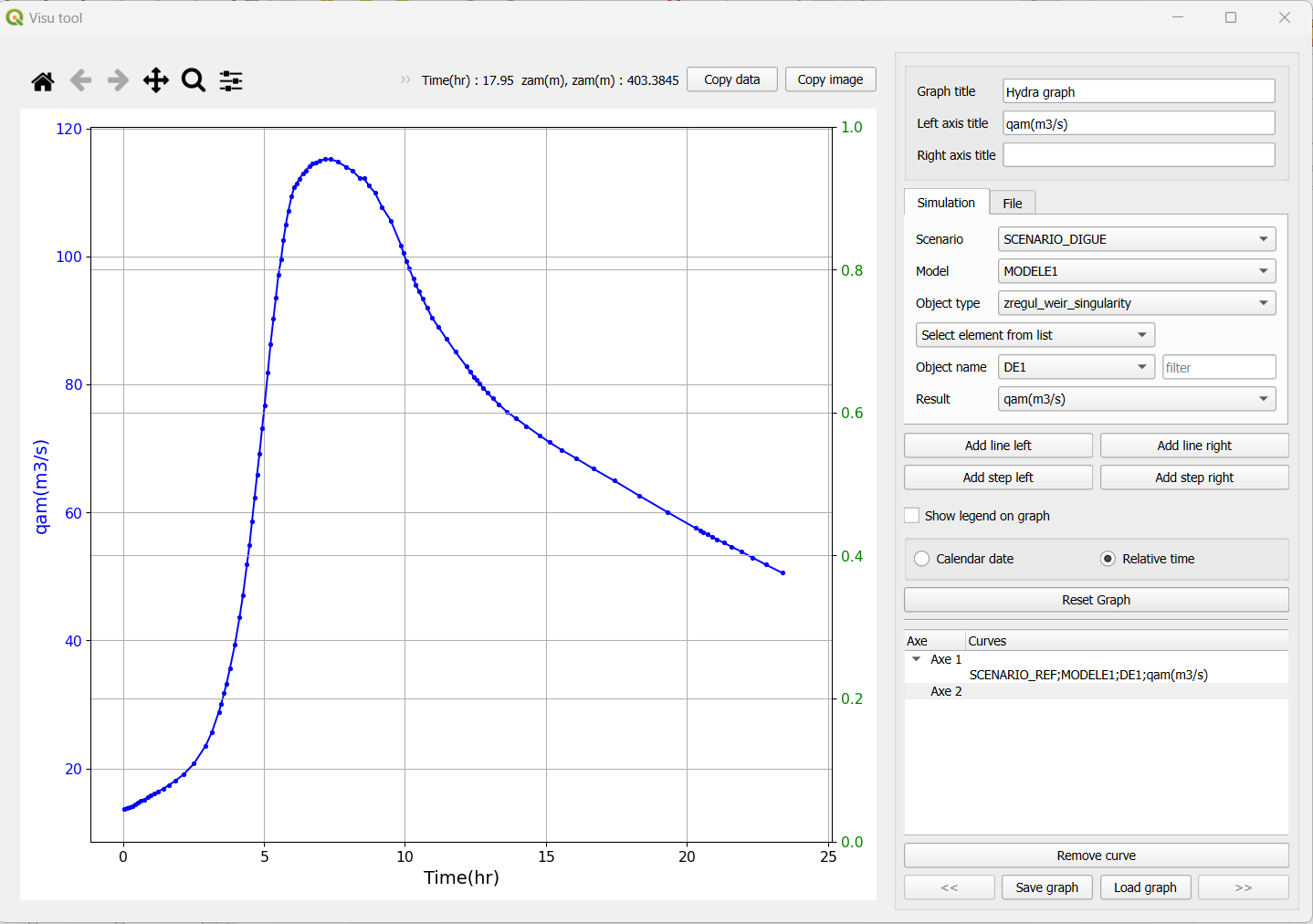Switch to the File tab
The image size is (1313, 924).
coord(1013,204)
